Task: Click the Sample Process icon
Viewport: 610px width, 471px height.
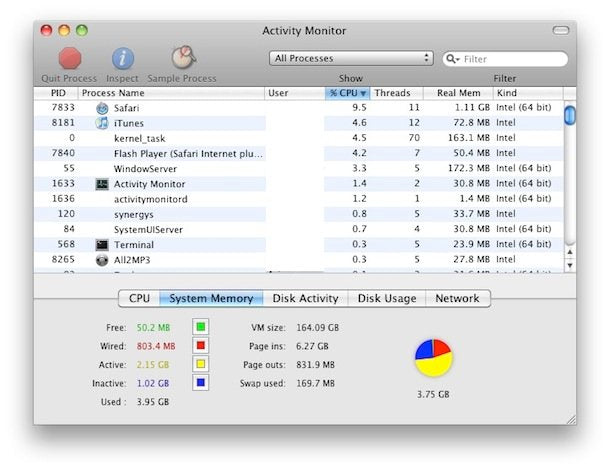Action: tap(182, 58)
